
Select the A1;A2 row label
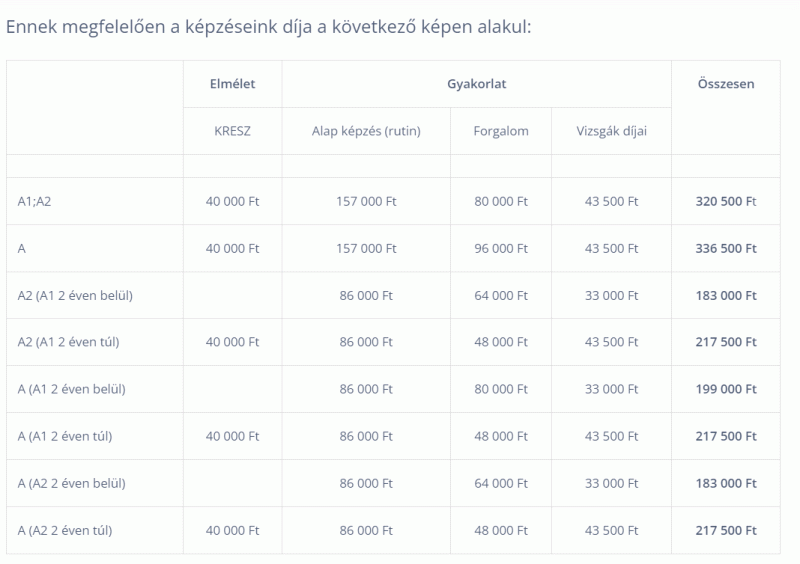coord(34,202)
